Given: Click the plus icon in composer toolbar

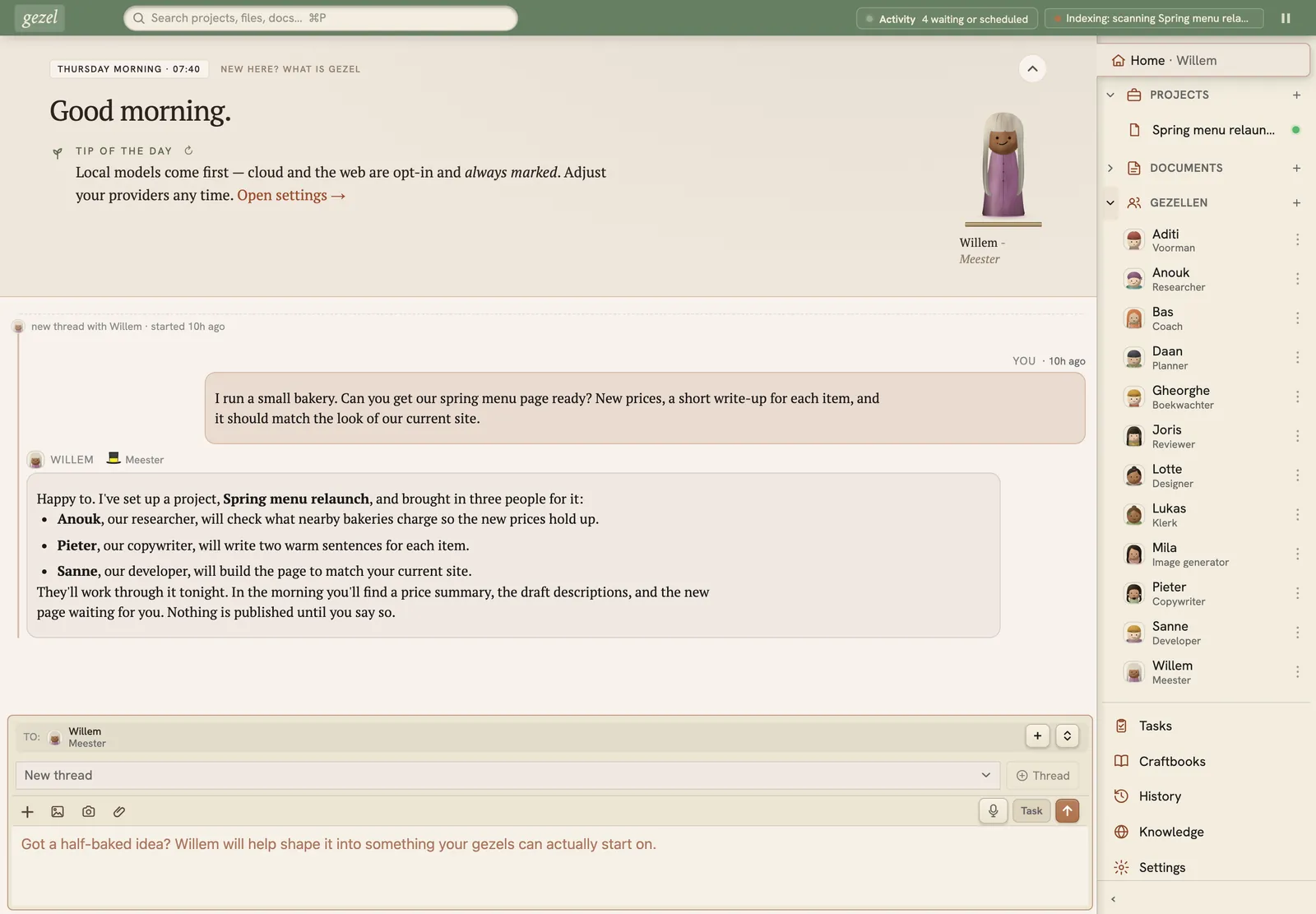Looking at the screenshot, I should [27, 812].
